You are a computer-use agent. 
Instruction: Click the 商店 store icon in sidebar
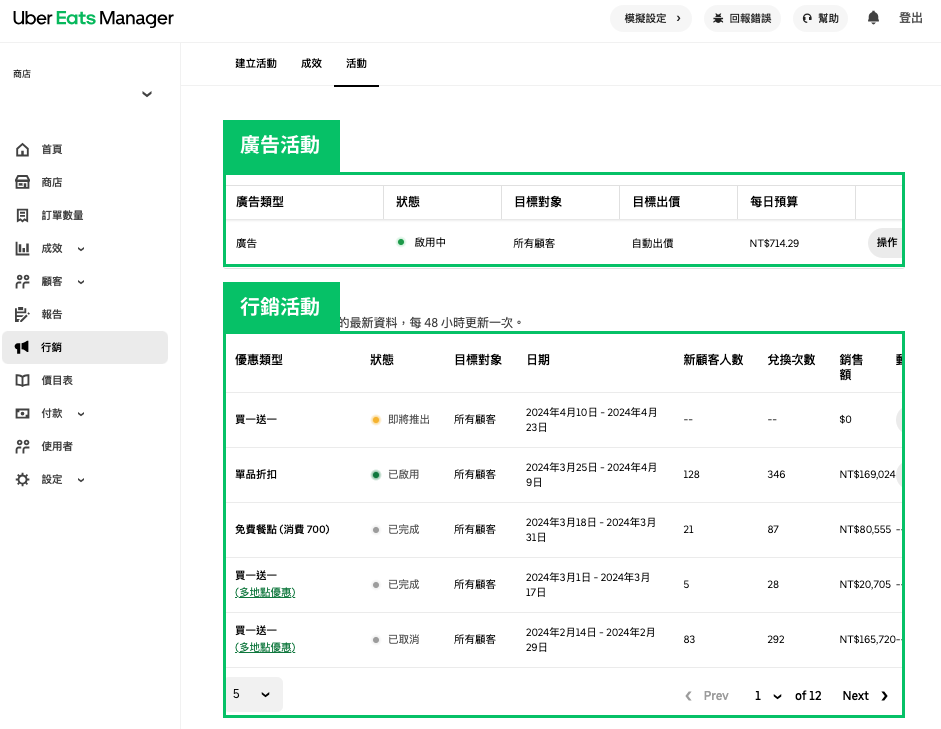tap(23, 183)
